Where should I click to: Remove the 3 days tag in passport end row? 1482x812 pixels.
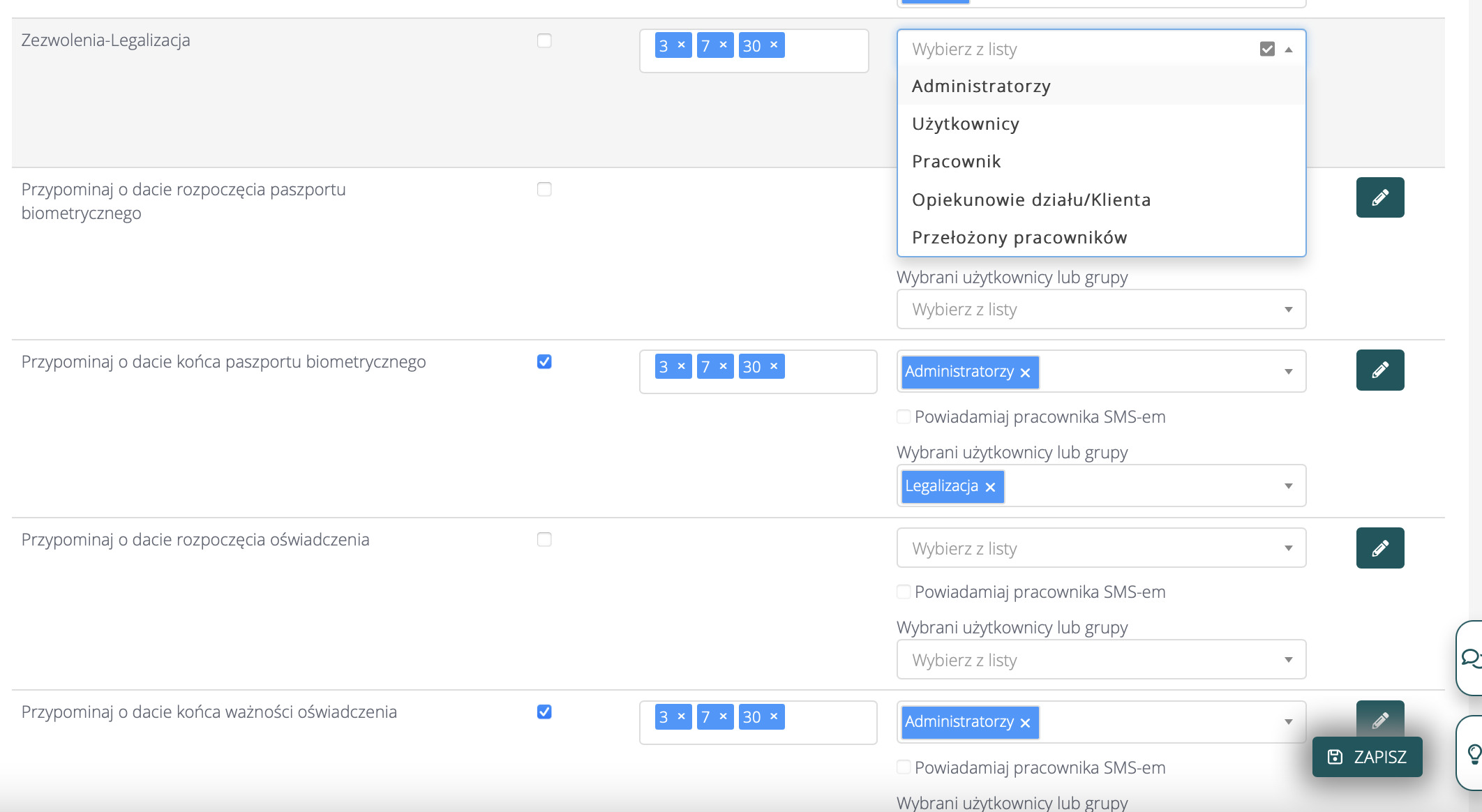pyautogui.click(x=681, y=366)
